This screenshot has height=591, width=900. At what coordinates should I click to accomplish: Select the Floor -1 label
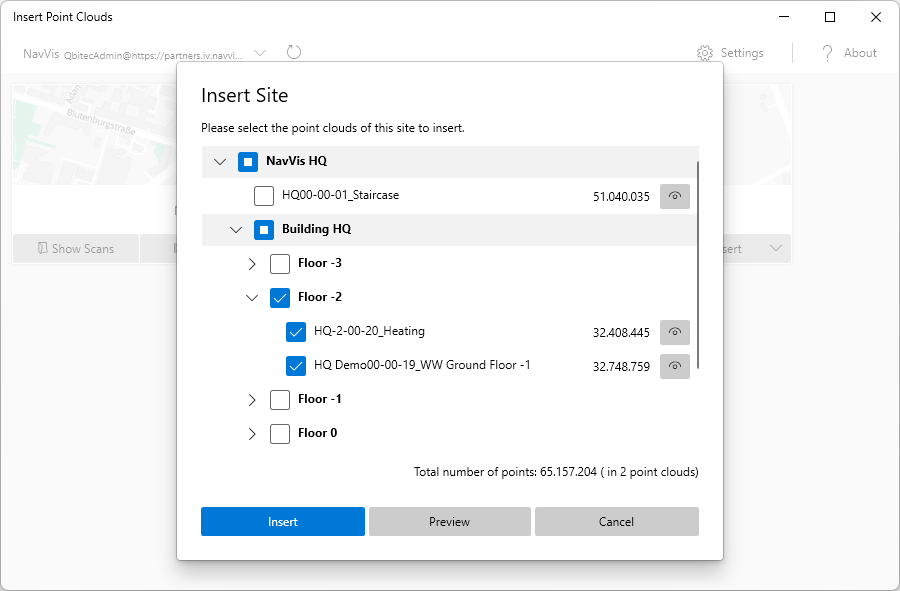point(320,399)
